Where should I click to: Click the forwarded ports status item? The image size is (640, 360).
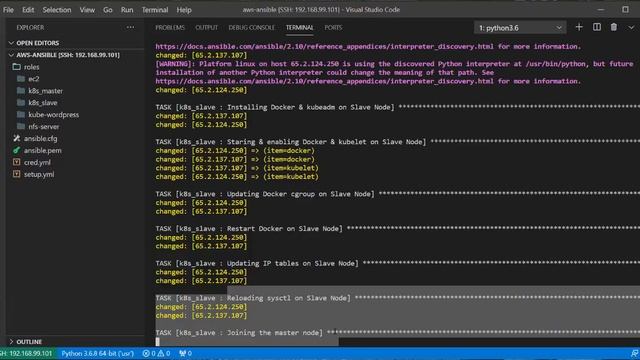coord(186,353)
